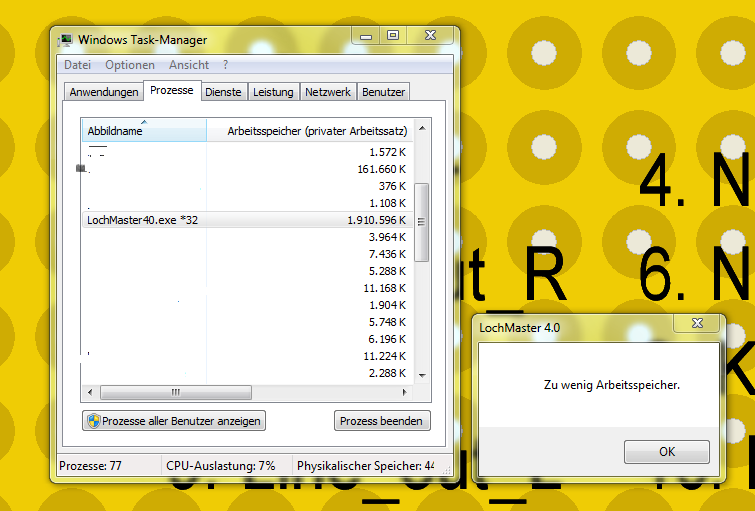755x511 pixels.
Task: Go to the Netzwerk tab
Action: pyautogui.click(x=327, y=92)
